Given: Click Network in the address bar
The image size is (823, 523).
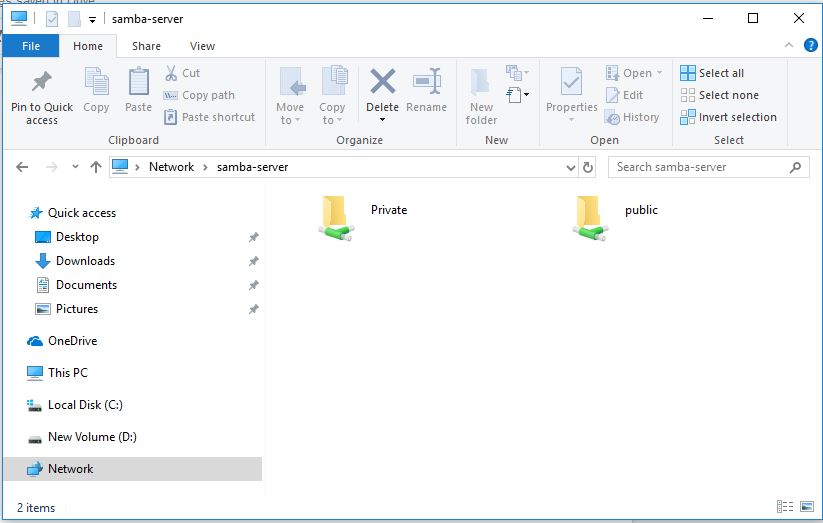Looking at the screenshot, I should (x=172, y=167).
